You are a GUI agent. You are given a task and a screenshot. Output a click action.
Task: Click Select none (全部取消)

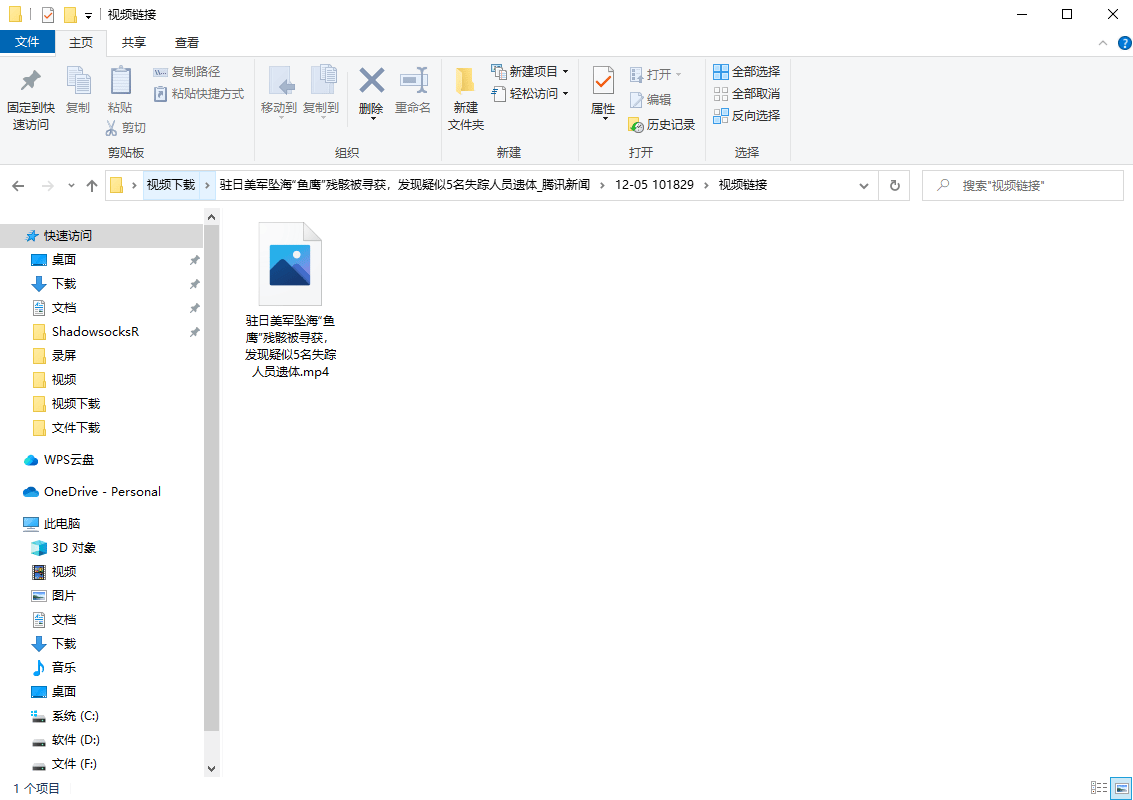746,94
